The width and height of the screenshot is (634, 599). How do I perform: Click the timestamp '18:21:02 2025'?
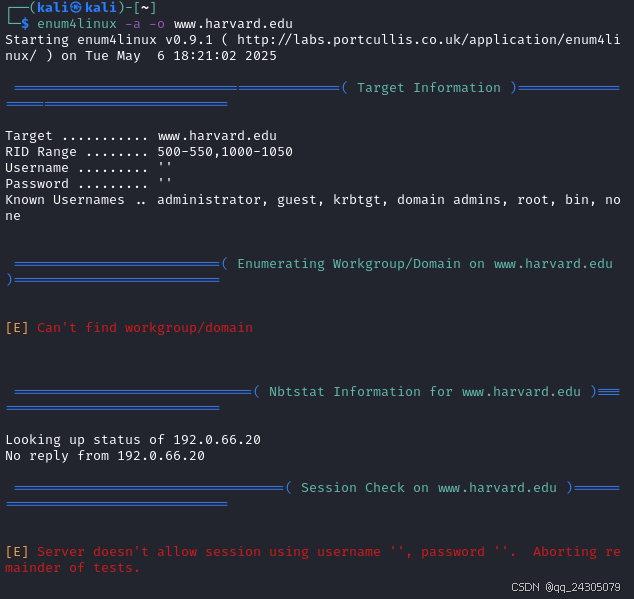pos(225,56)
